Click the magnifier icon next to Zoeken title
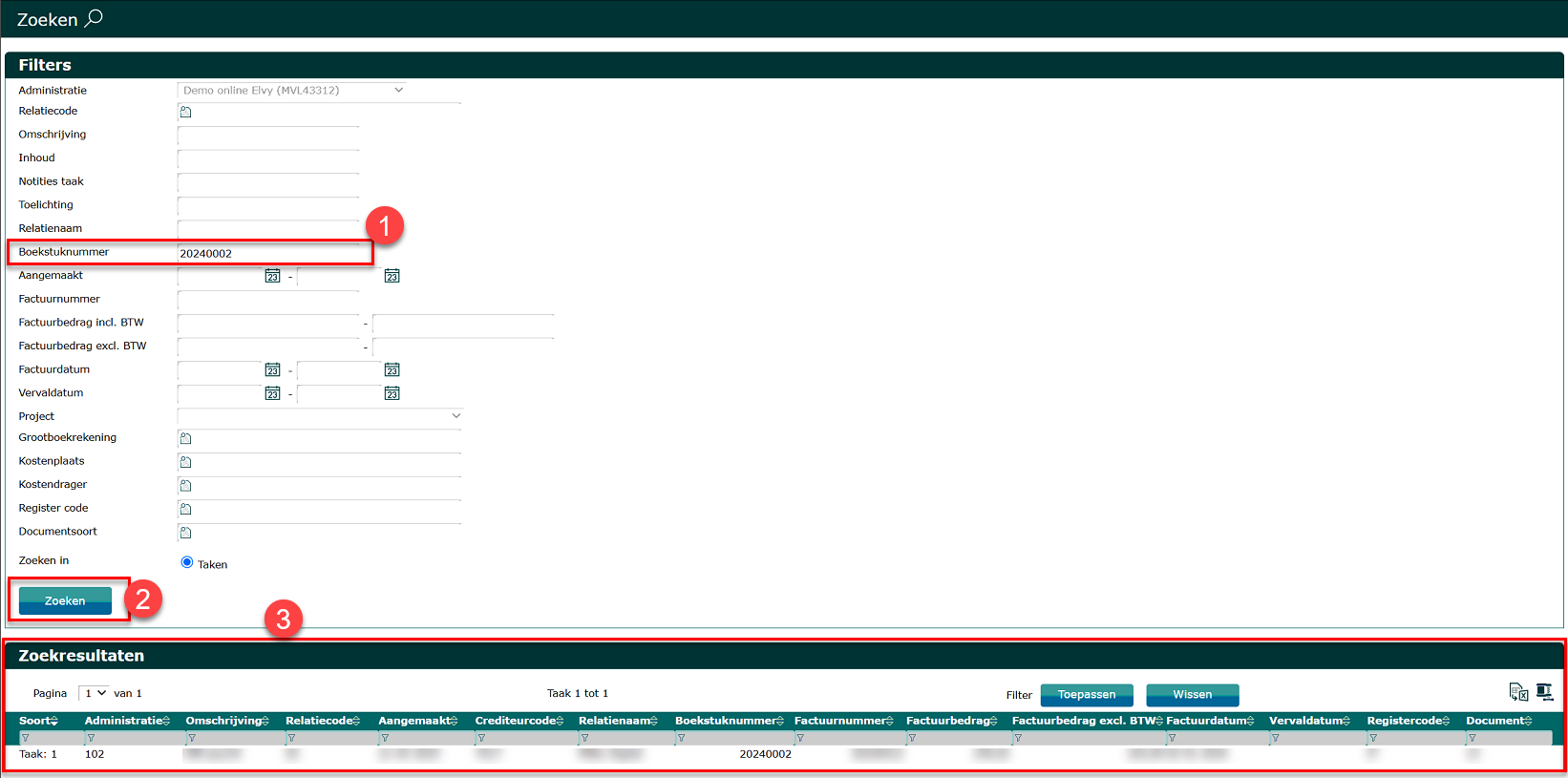 click(94, 18)
